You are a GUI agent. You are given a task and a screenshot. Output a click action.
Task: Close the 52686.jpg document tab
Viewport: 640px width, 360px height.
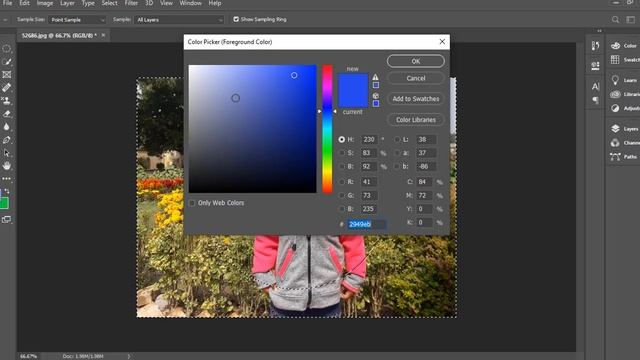point(103,35)
